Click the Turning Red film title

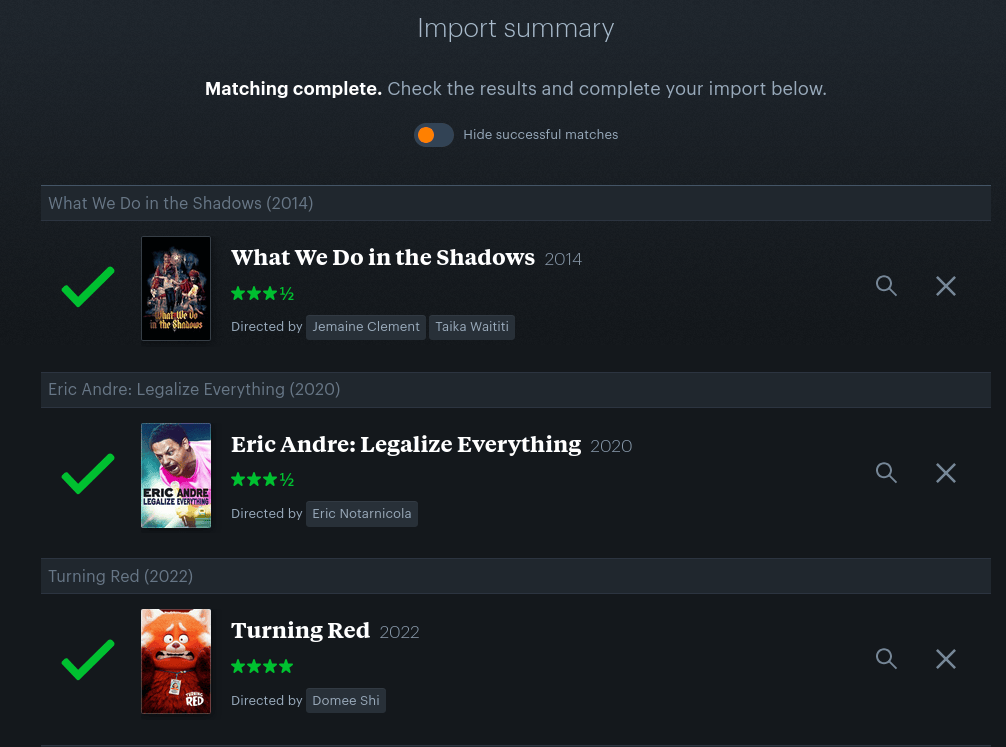[300, 631]
